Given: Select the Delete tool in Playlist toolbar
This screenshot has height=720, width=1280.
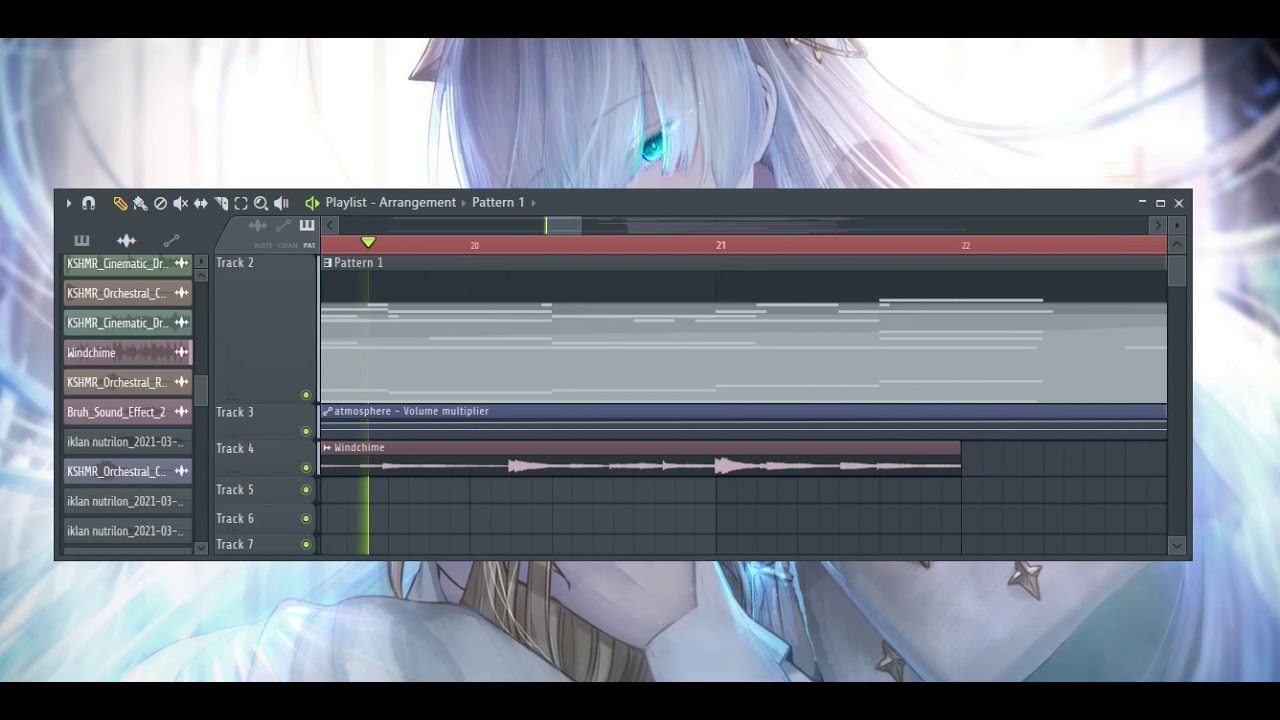Looking at the screenshot, I should click(160, 203).
